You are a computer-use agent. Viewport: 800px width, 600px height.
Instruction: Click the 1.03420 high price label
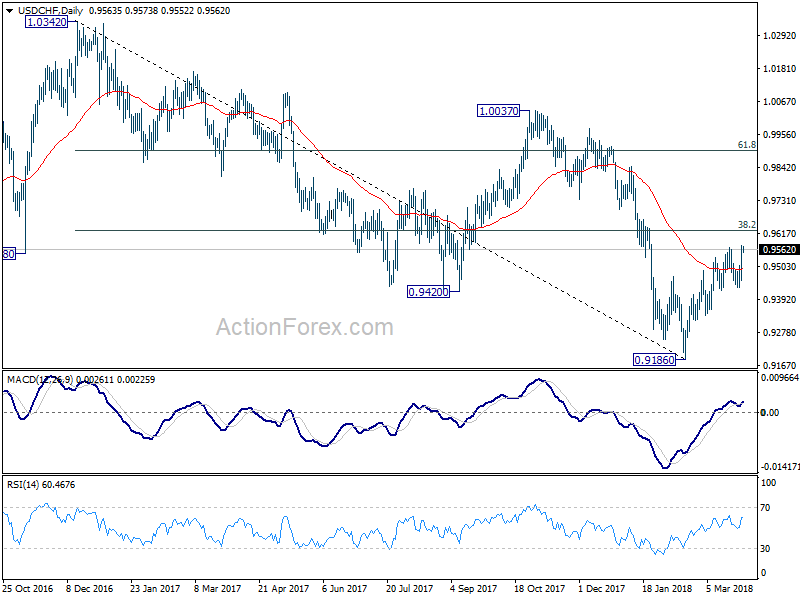[46, 22]
